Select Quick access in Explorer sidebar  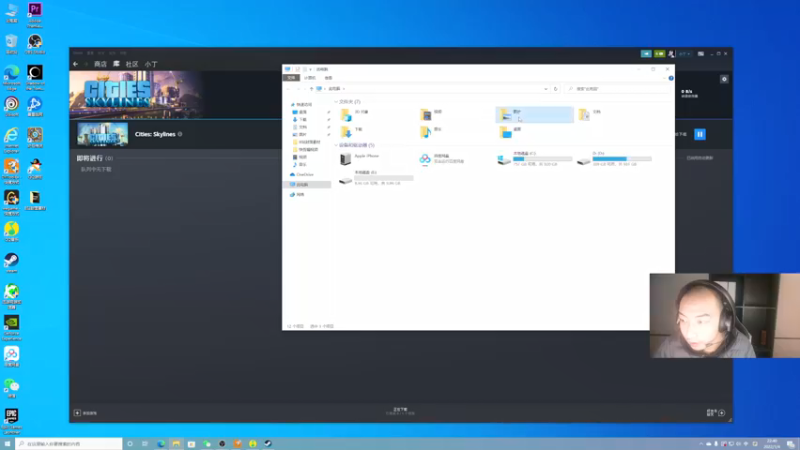tap(302, 105)
